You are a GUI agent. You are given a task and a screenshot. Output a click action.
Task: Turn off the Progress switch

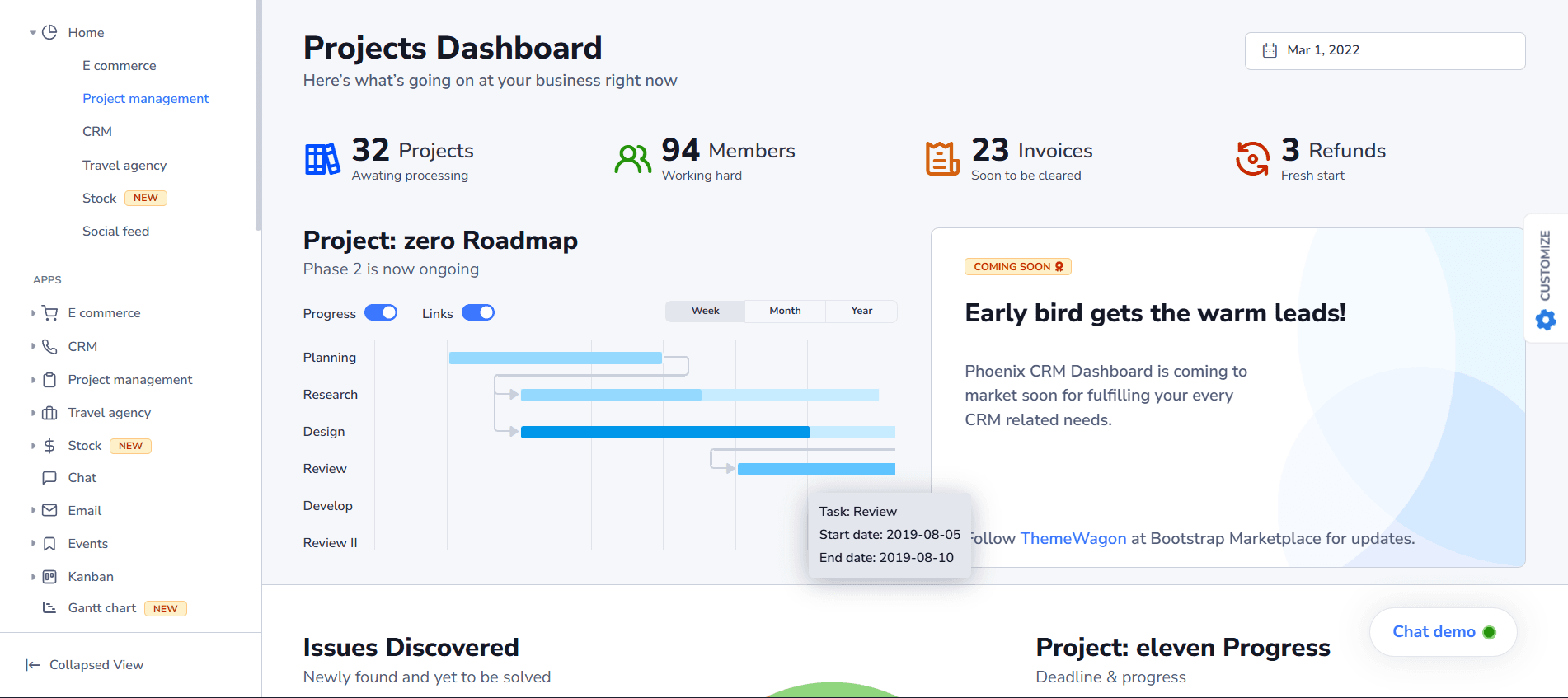tap(381, 313)
